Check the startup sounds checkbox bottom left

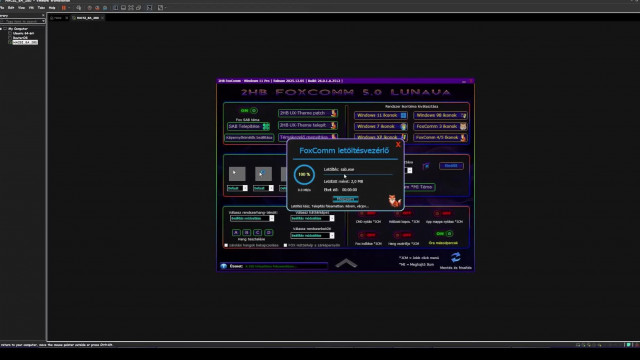(226, 245)
